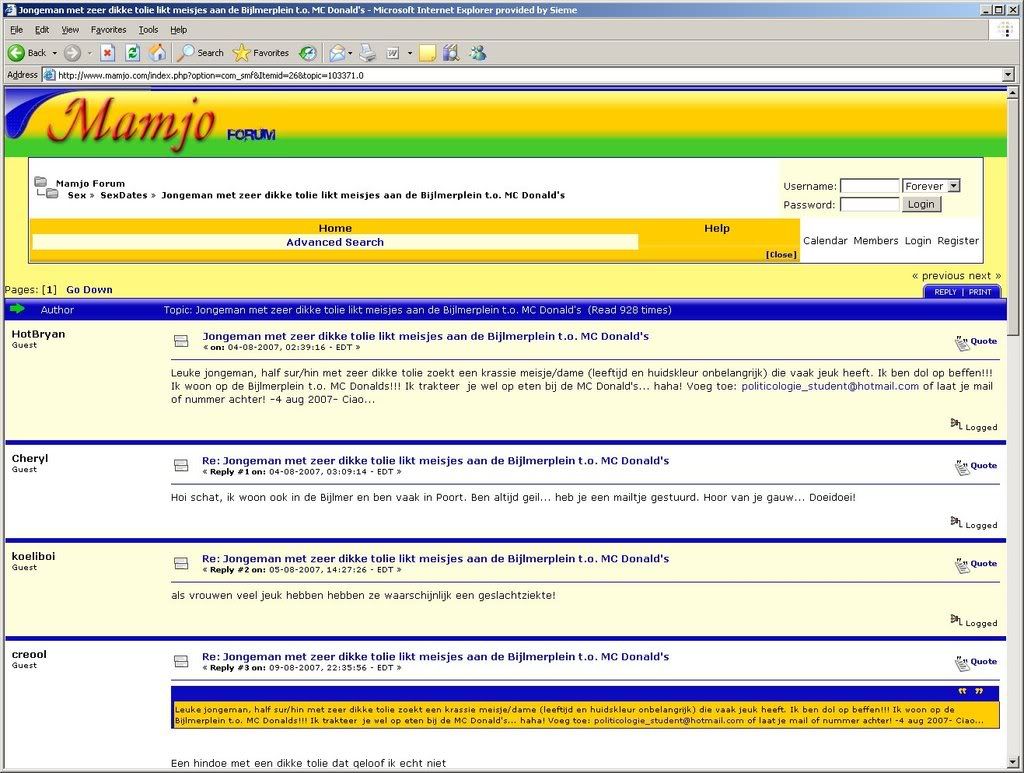Viewport: 1024px width, 773px height.
Task: Stop page loading with red X icon
Action: point(108,53)
